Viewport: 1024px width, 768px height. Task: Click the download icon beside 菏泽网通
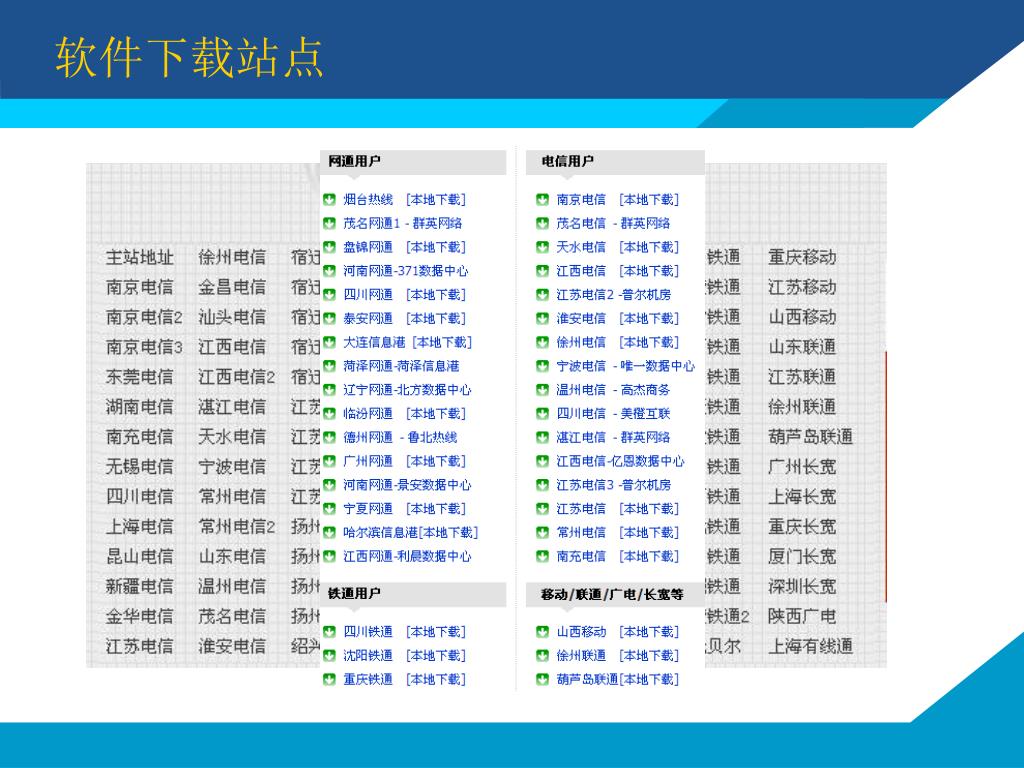[x=330, y=366]
